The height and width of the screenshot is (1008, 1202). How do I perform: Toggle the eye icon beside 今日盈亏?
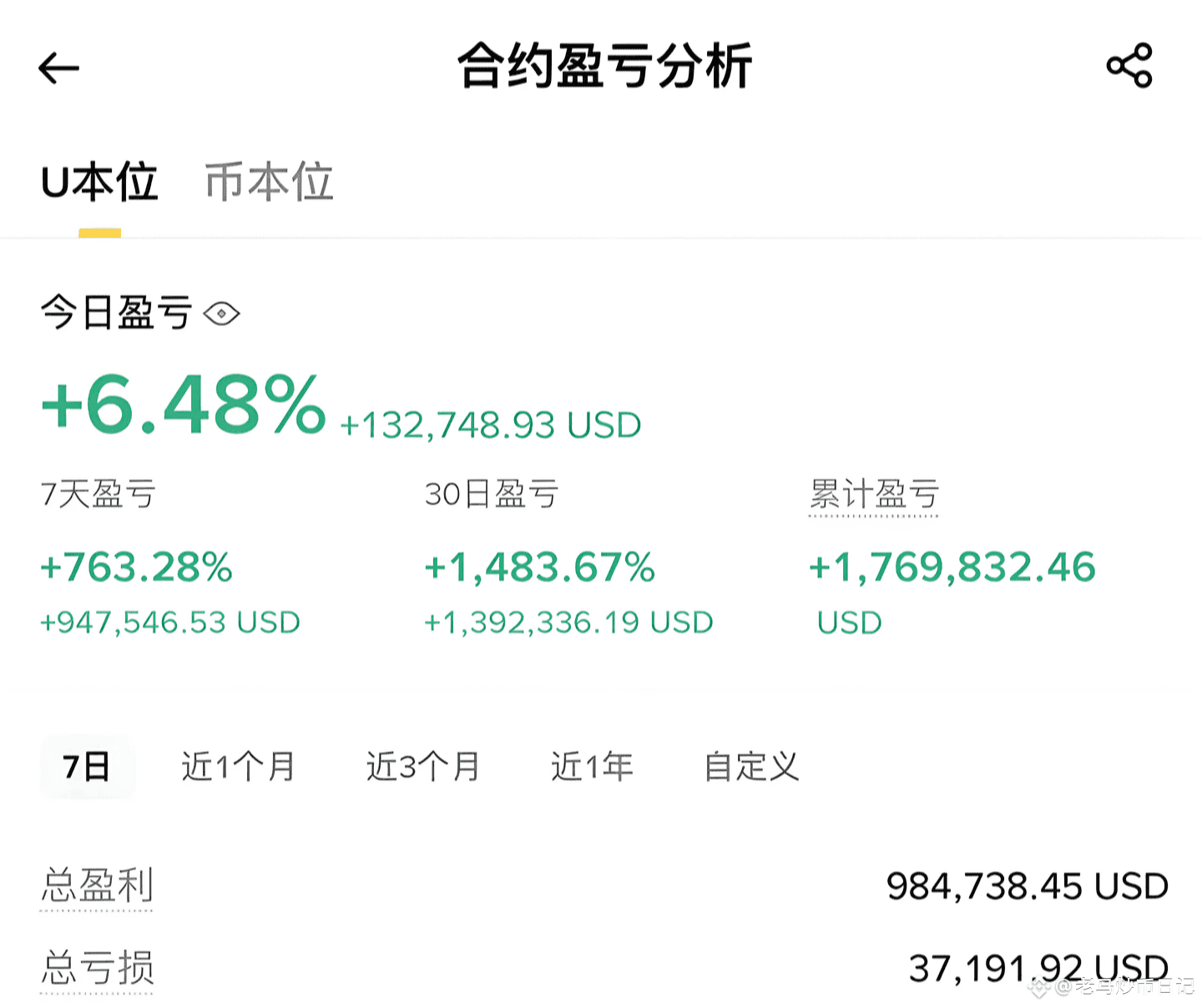click(x=221, y=315)
